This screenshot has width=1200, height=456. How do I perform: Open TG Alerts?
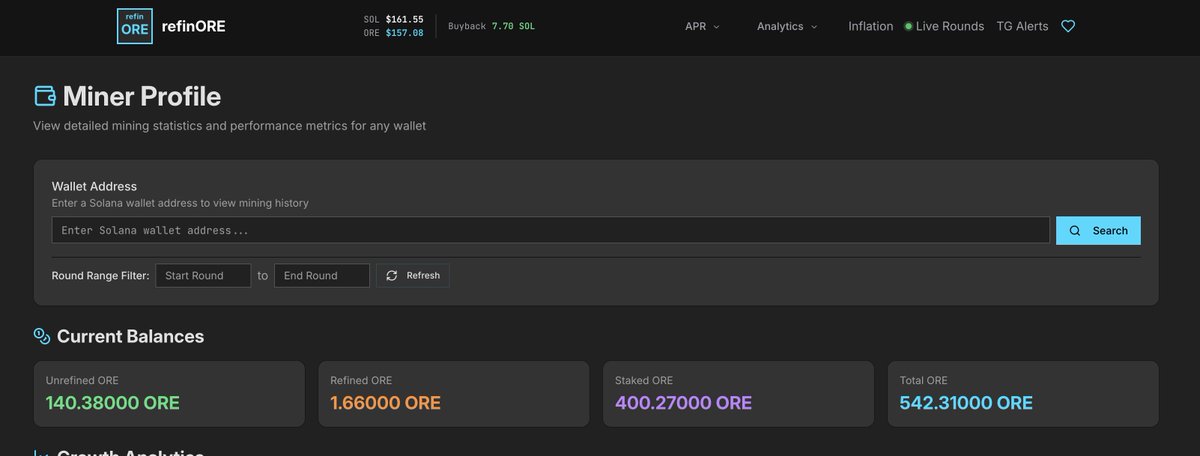point(1023,26)
